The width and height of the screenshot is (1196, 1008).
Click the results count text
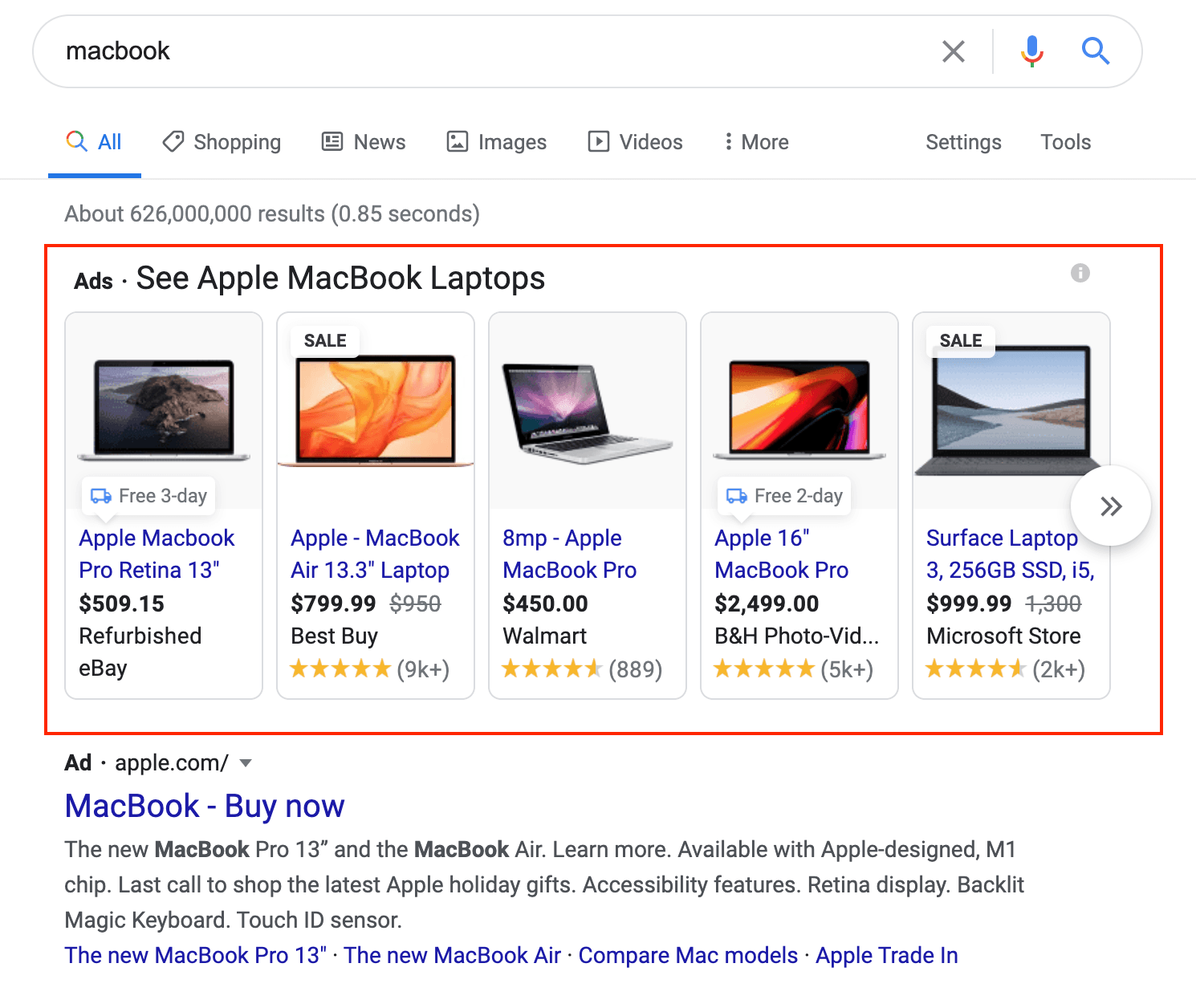point(272,213)
